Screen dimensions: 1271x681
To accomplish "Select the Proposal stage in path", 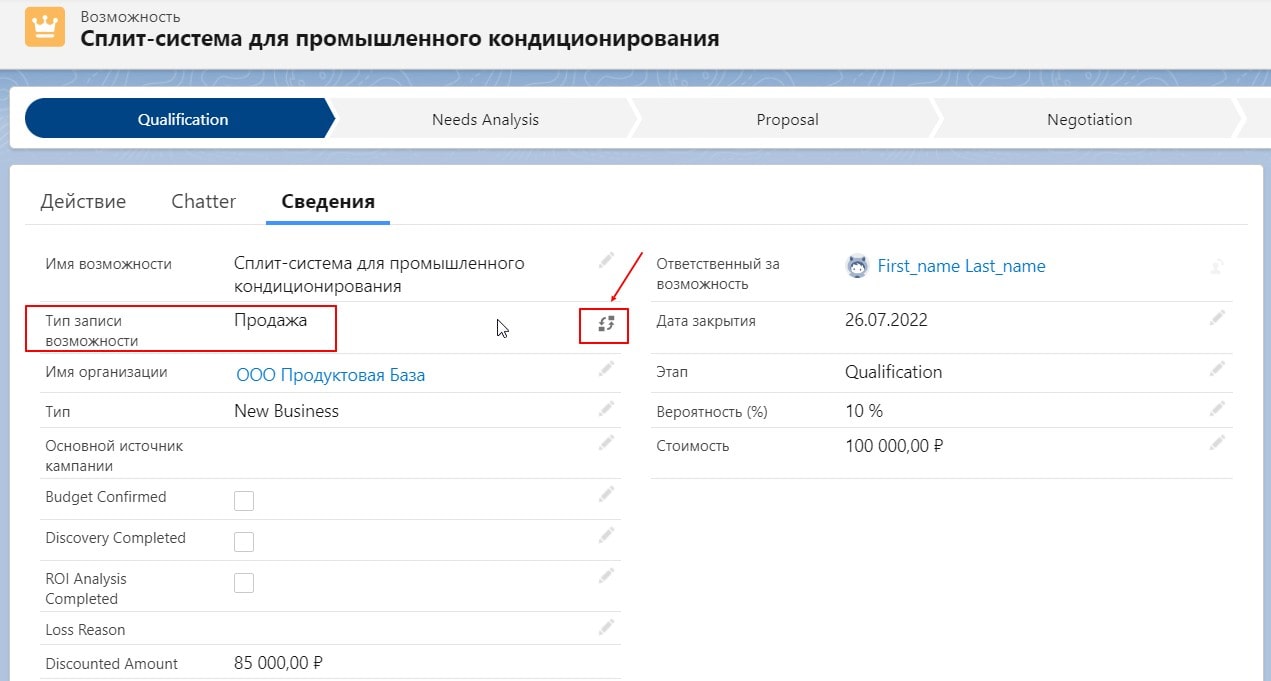I will pos(787,119).
